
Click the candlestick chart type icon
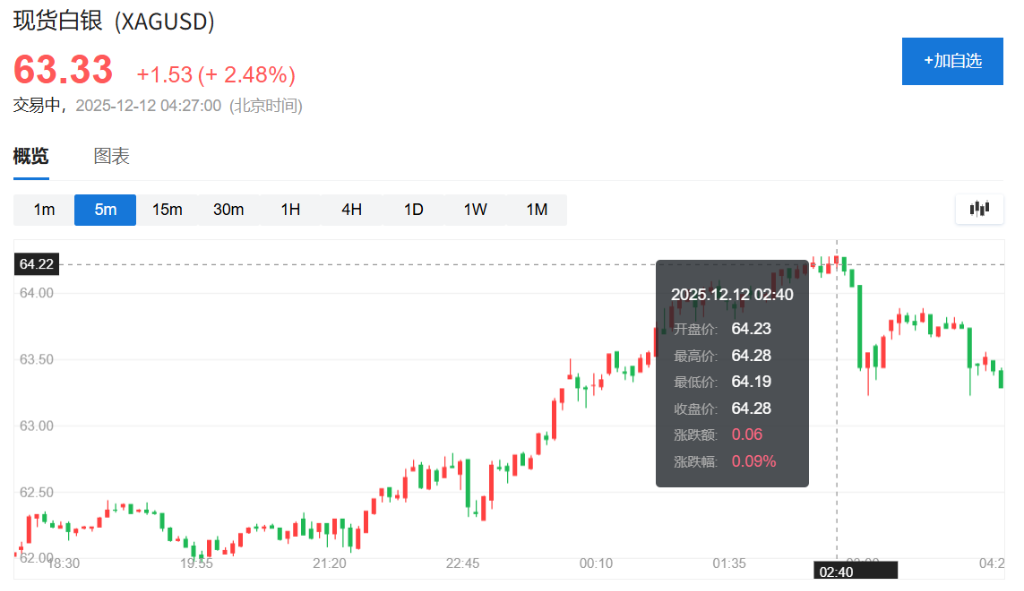coord(979,209)
